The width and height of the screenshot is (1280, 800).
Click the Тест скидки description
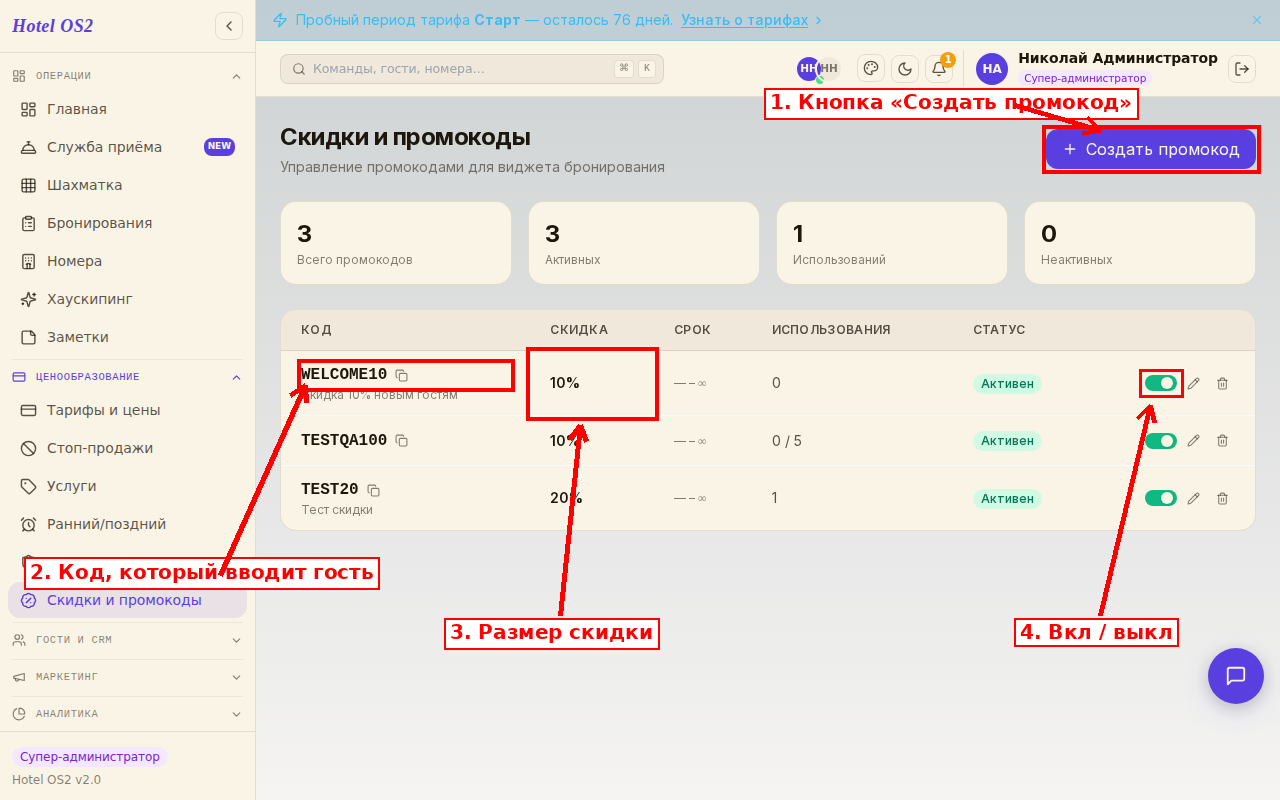(x=337, y=510)
